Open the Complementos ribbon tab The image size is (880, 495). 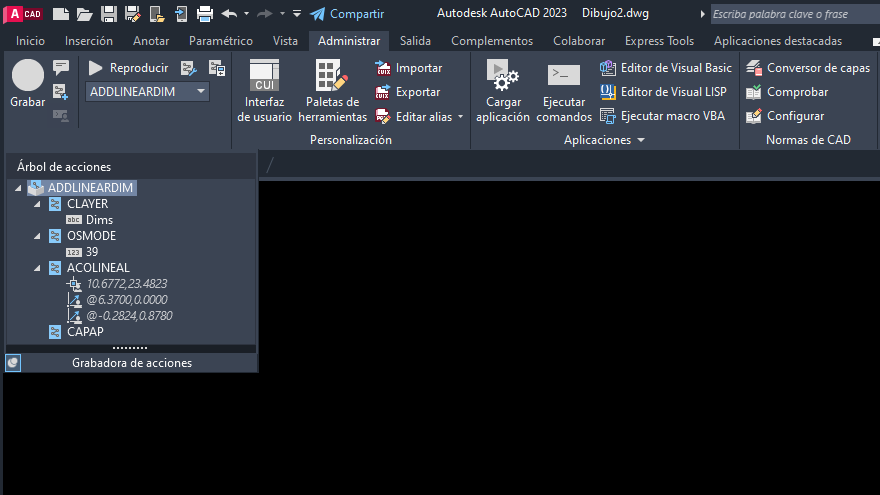tap(492, 41)
